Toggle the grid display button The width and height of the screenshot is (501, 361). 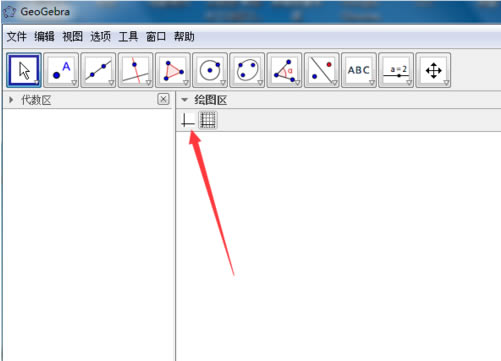[208, 120]
